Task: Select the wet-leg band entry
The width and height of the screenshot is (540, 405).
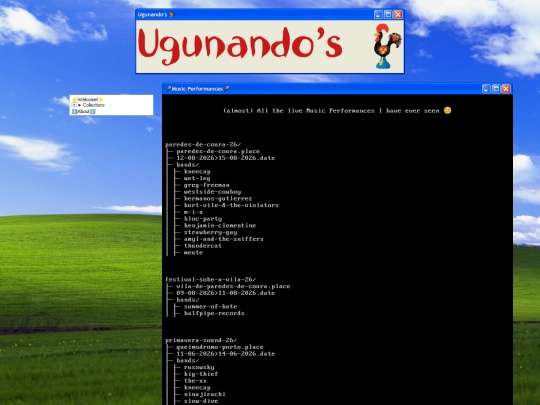Action: click(197, 178)
